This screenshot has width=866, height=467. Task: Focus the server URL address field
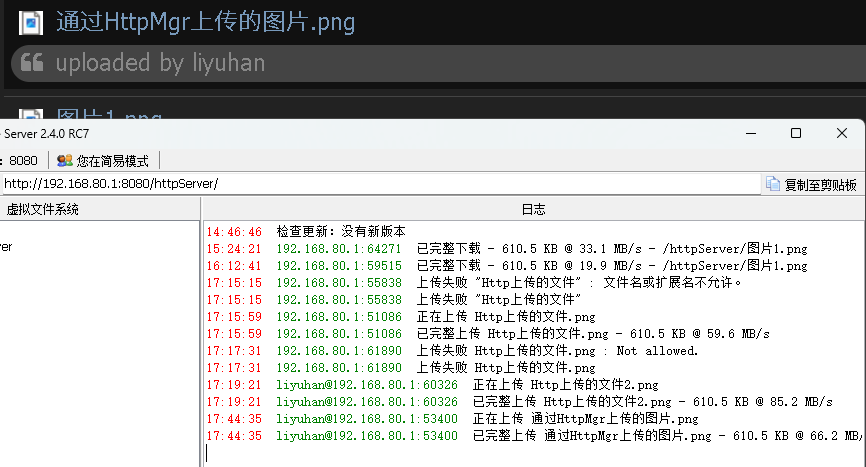coord(381,184)
